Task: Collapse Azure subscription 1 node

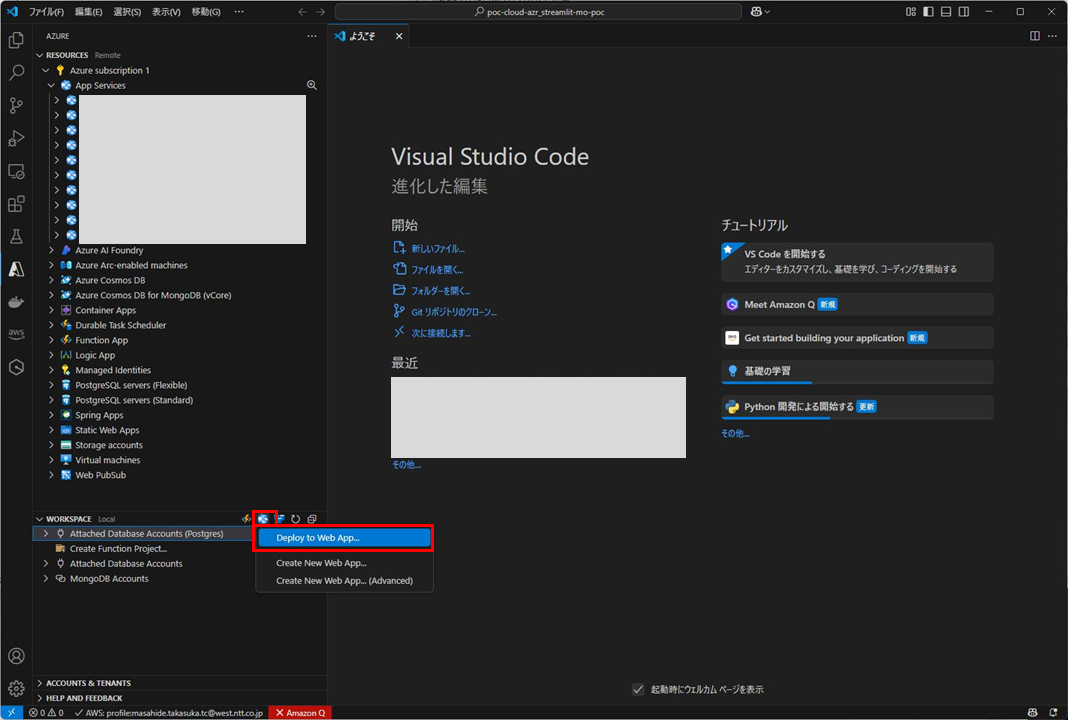Action: pyautogui.click(x=46, y=70)
